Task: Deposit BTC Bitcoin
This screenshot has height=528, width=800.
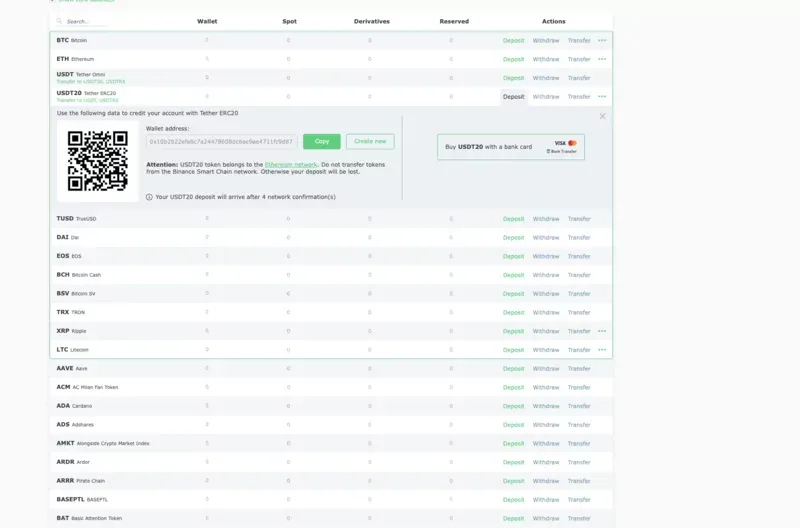Action: tap(513, 40)
